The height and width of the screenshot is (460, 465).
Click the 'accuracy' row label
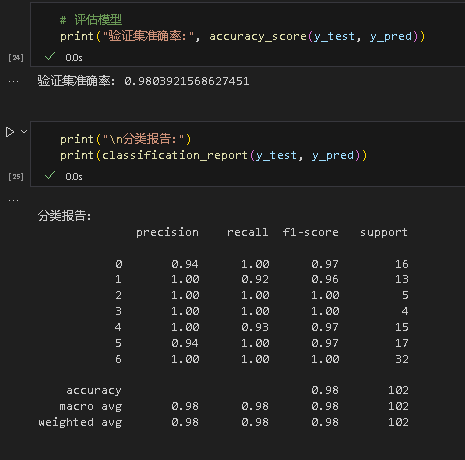pyautogui.click(x=94, y=391)
